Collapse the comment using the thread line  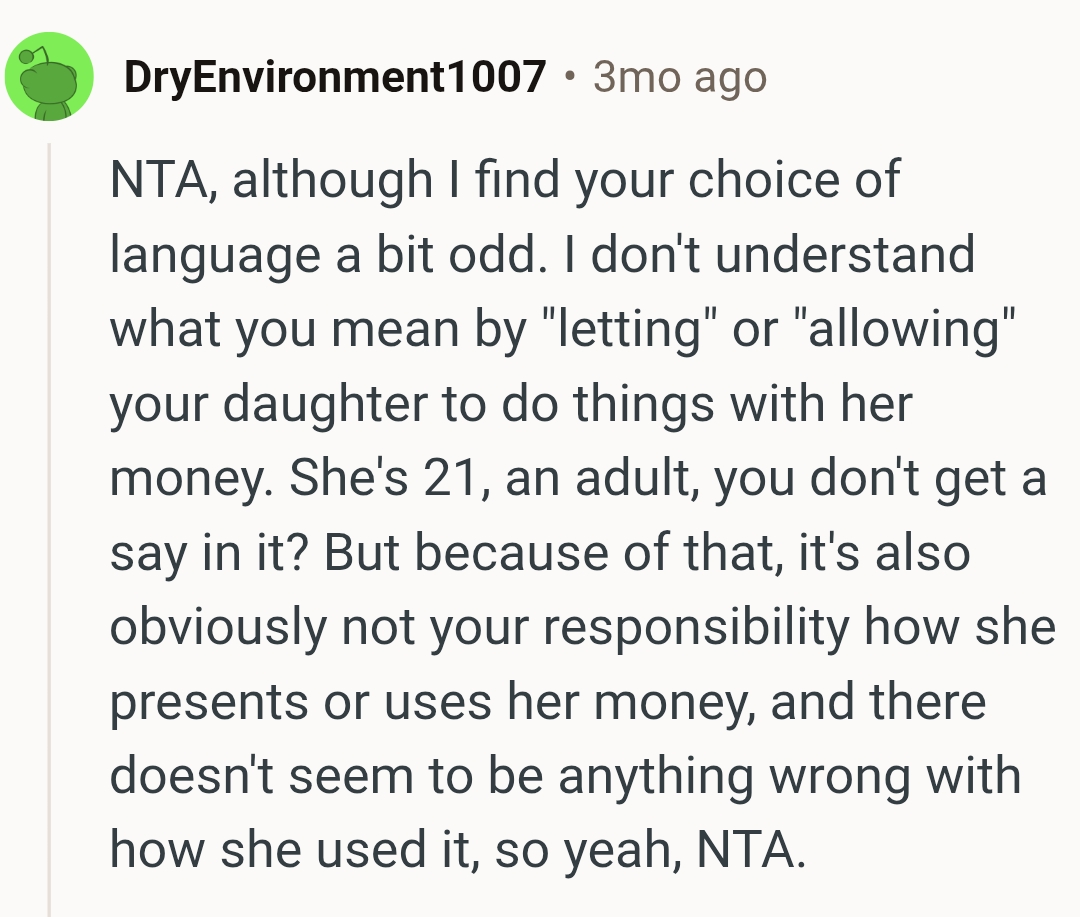click(x=48, y=530)
